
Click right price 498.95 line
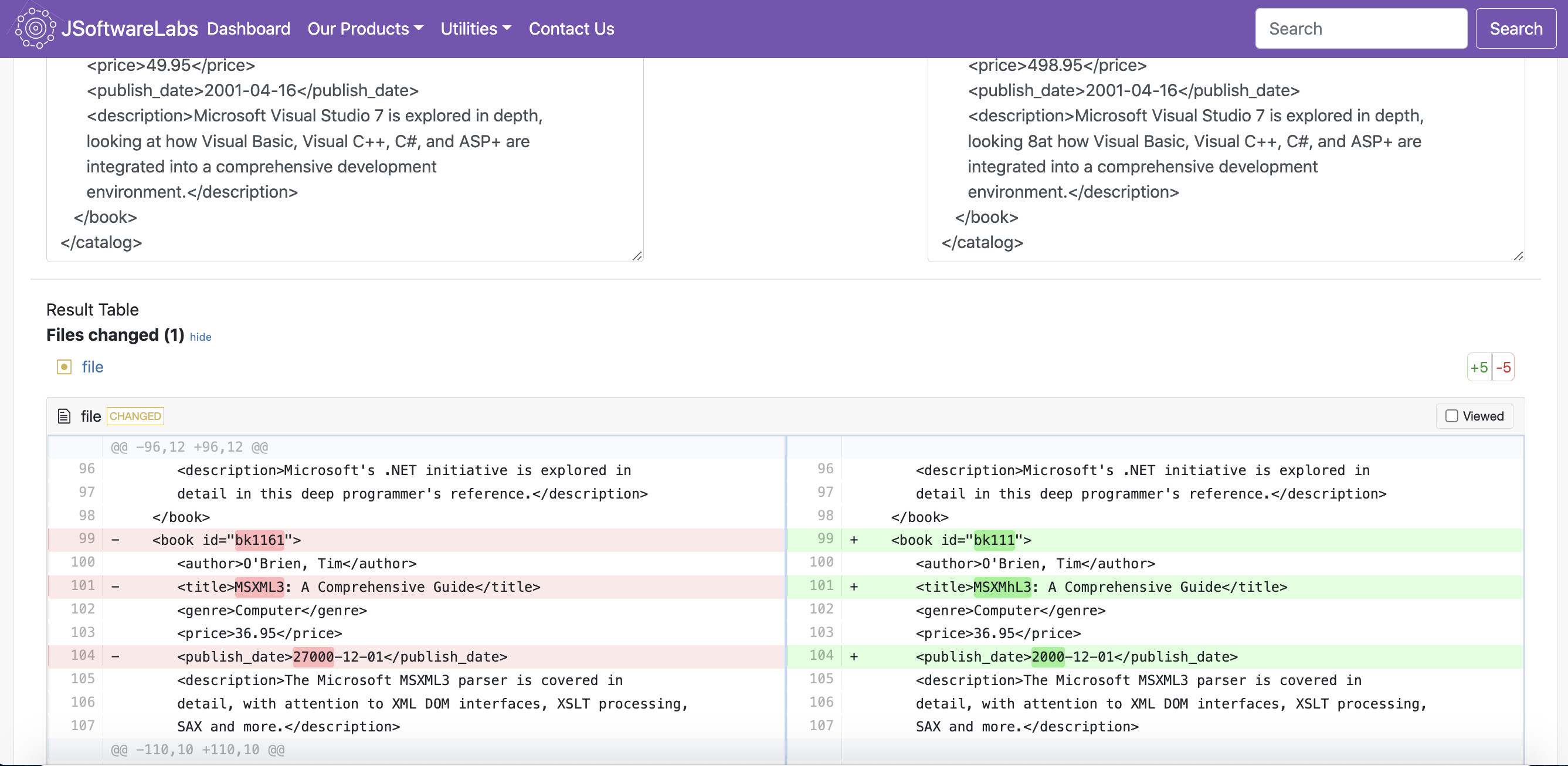pos(1057,65)
